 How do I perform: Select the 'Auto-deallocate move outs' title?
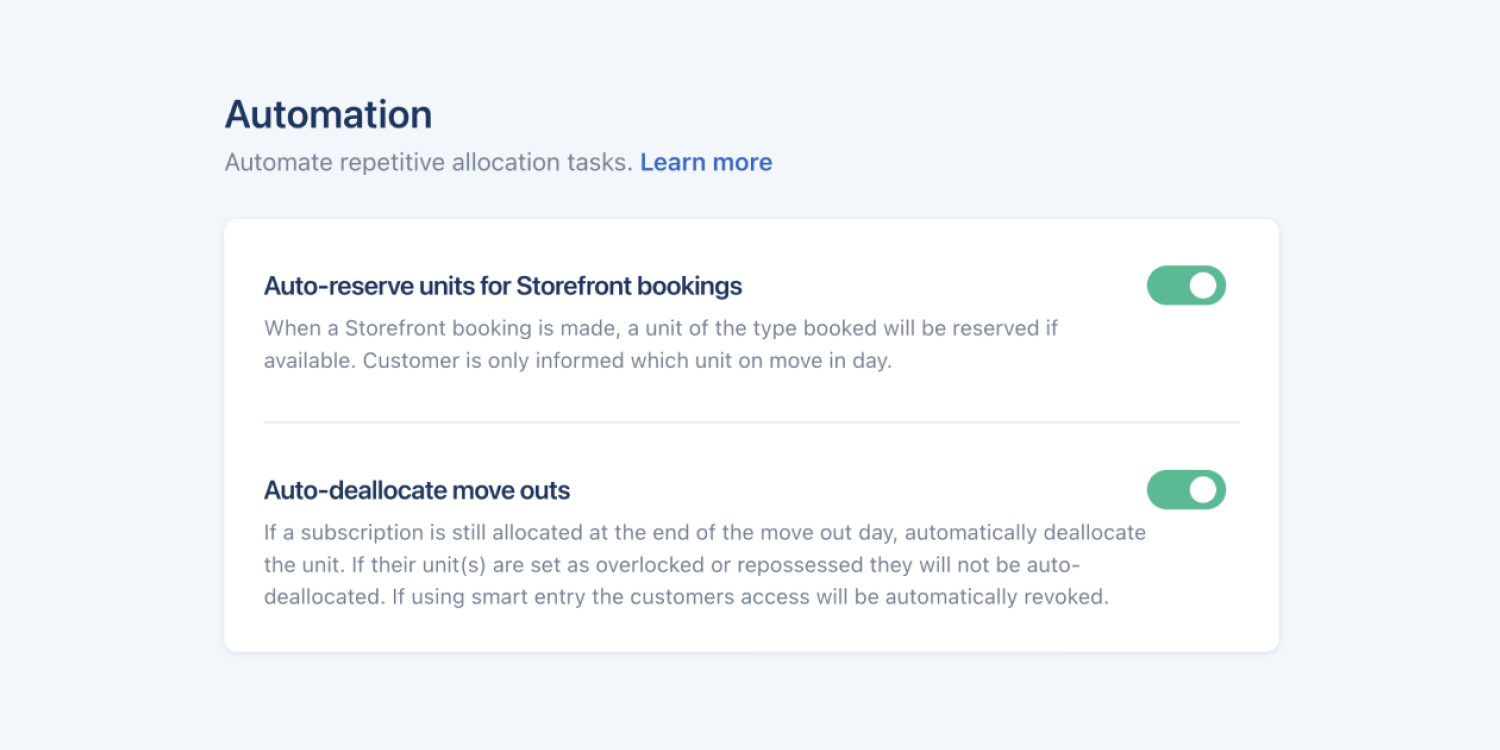pyautogui.click(x=417, y=491)
